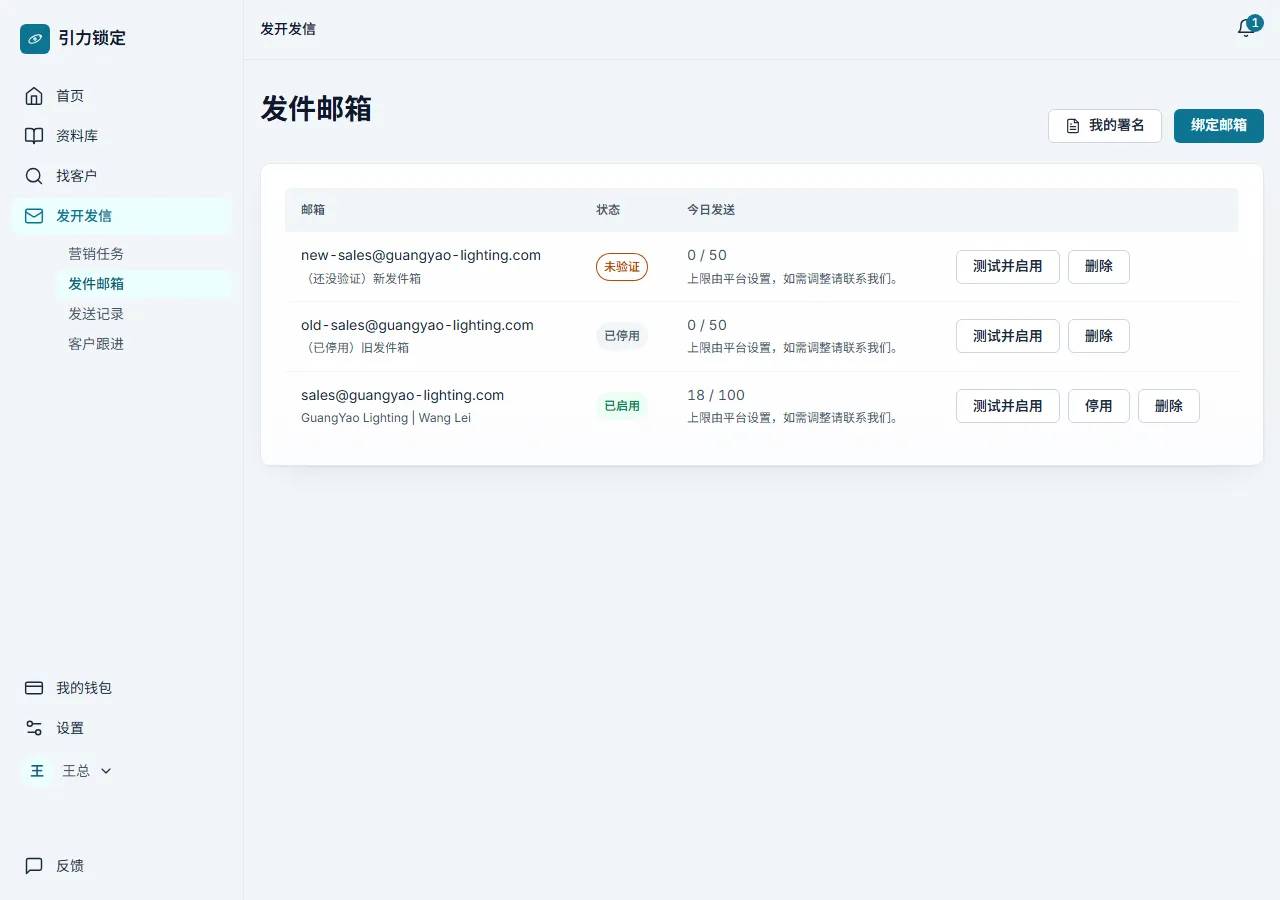Screen dimensions: 1280x900
Task: Click the 发件邮箱 page heading
Action: (316, 109)
